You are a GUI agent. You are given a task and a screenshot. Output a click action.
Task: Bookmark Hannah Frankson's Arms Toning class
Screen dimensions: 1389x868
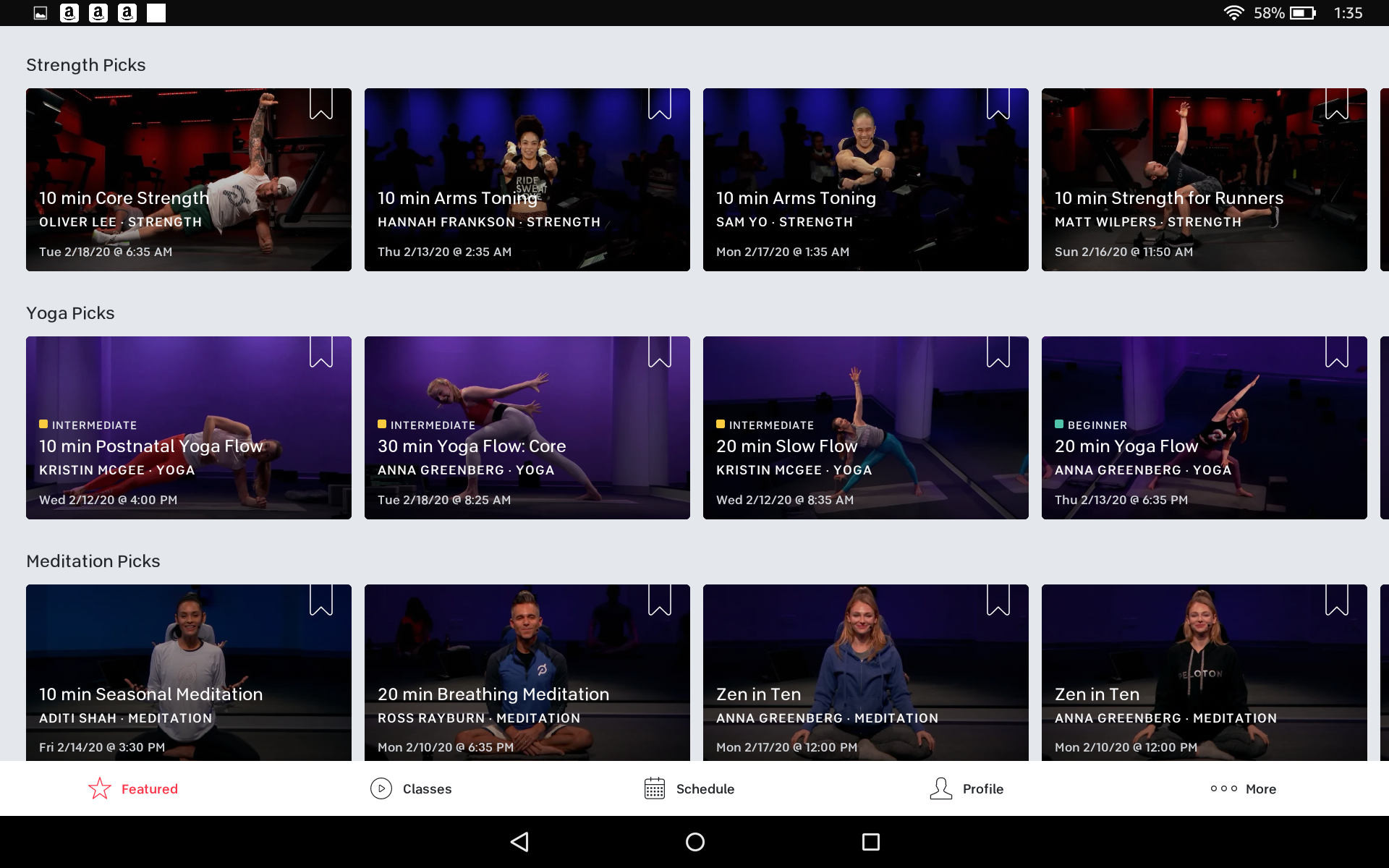[660, 103]
